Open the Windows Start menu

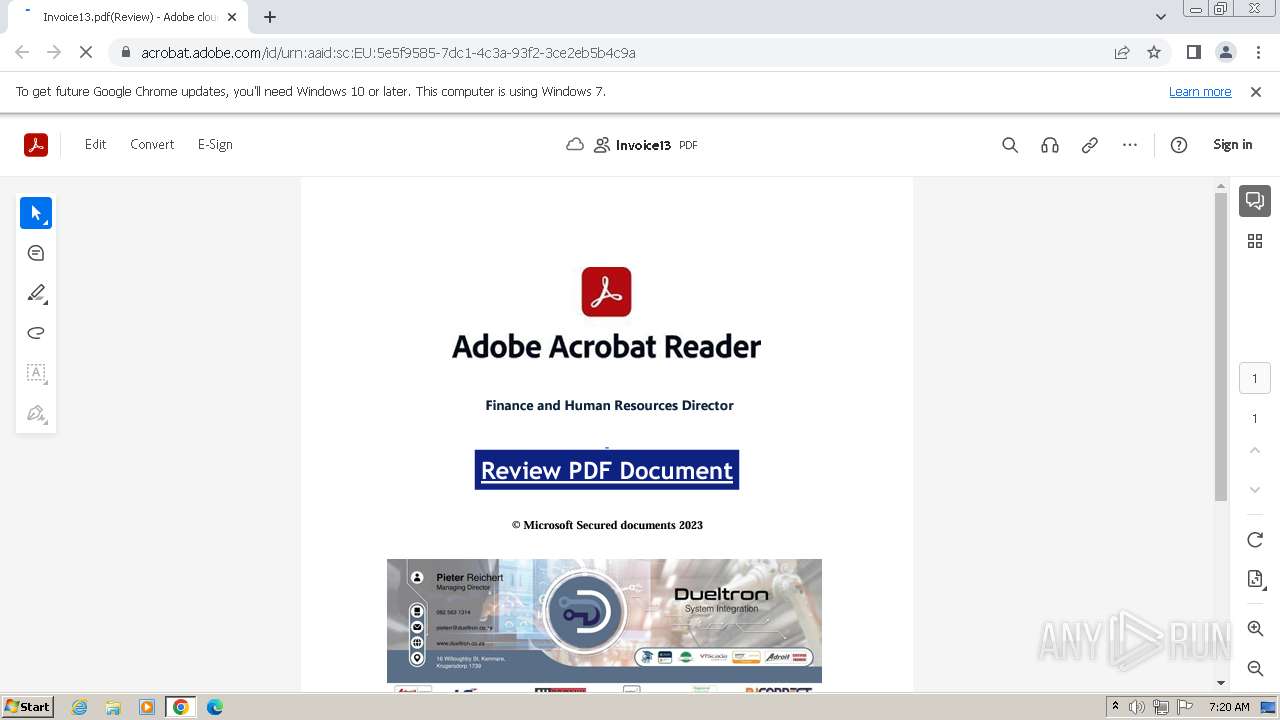28,707
